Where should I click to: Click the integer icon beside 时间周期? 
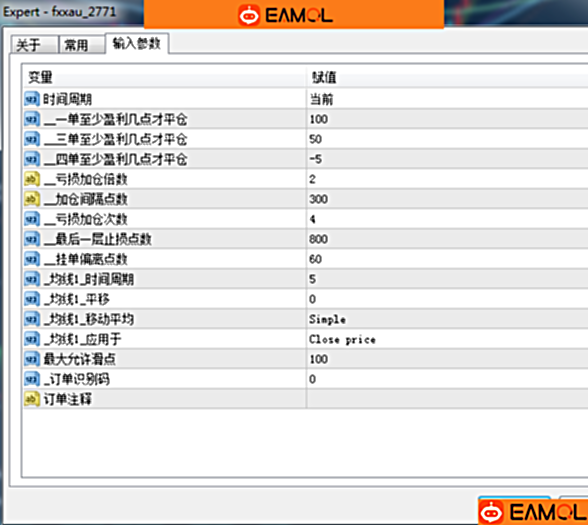click(x=32, y=99)
